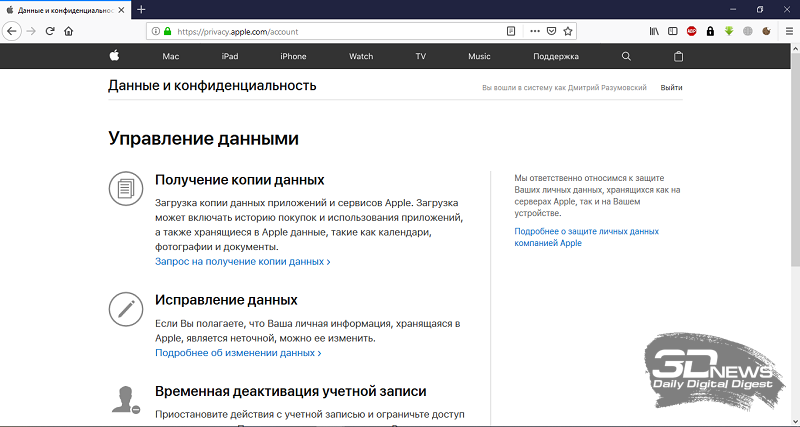Open the TV section
Image resolution: width=800 pixels, height=427 pixels.
(420, 56)
